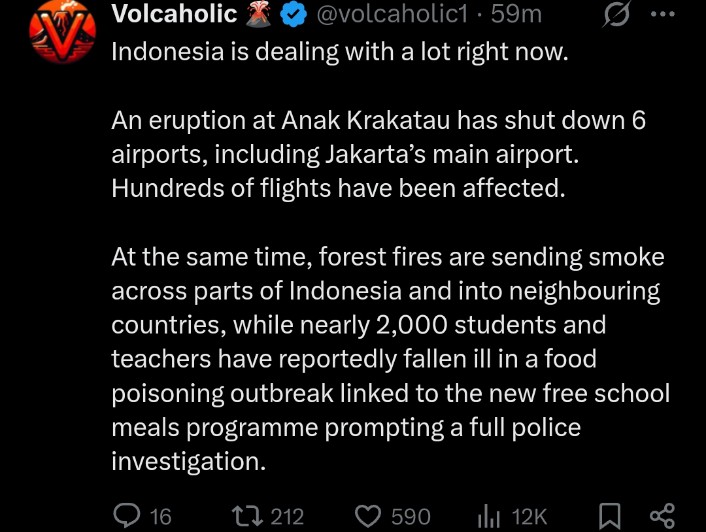
Task: Click the 12K views count
Action: (x=530, y=517)
